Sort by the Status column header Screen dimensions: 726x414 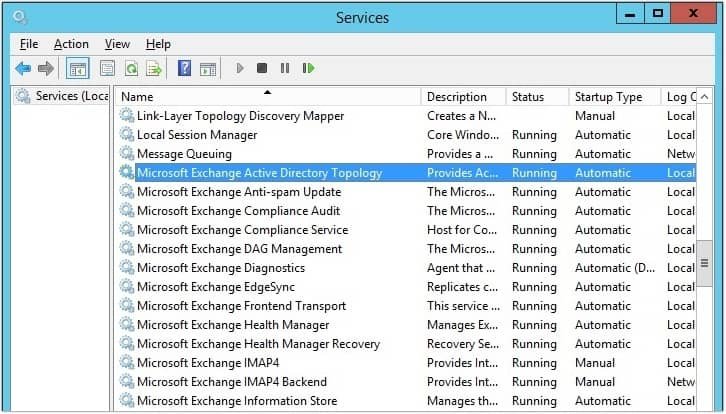point(537,97)
